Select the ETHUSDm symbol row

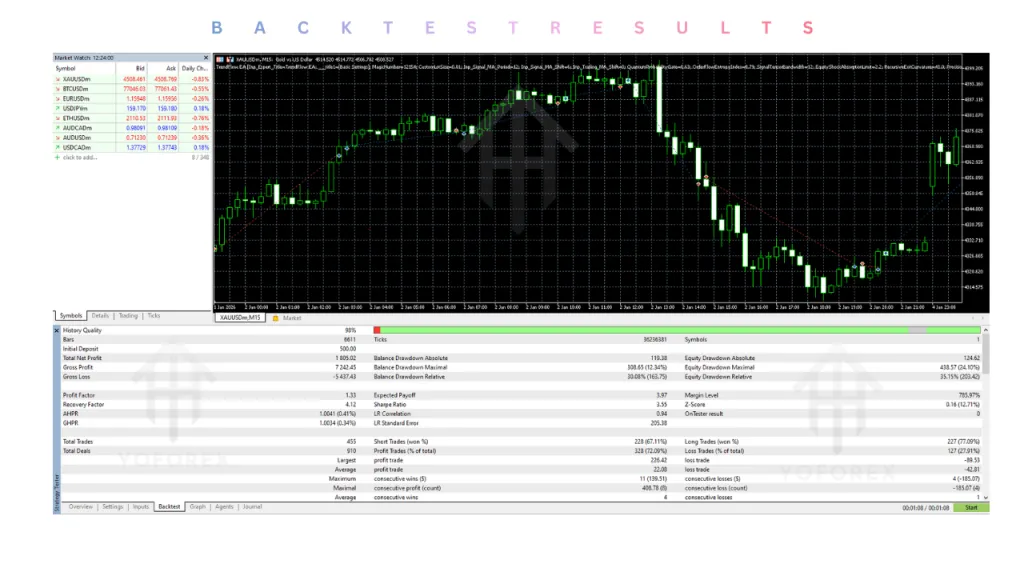click(x=131, y=118)
